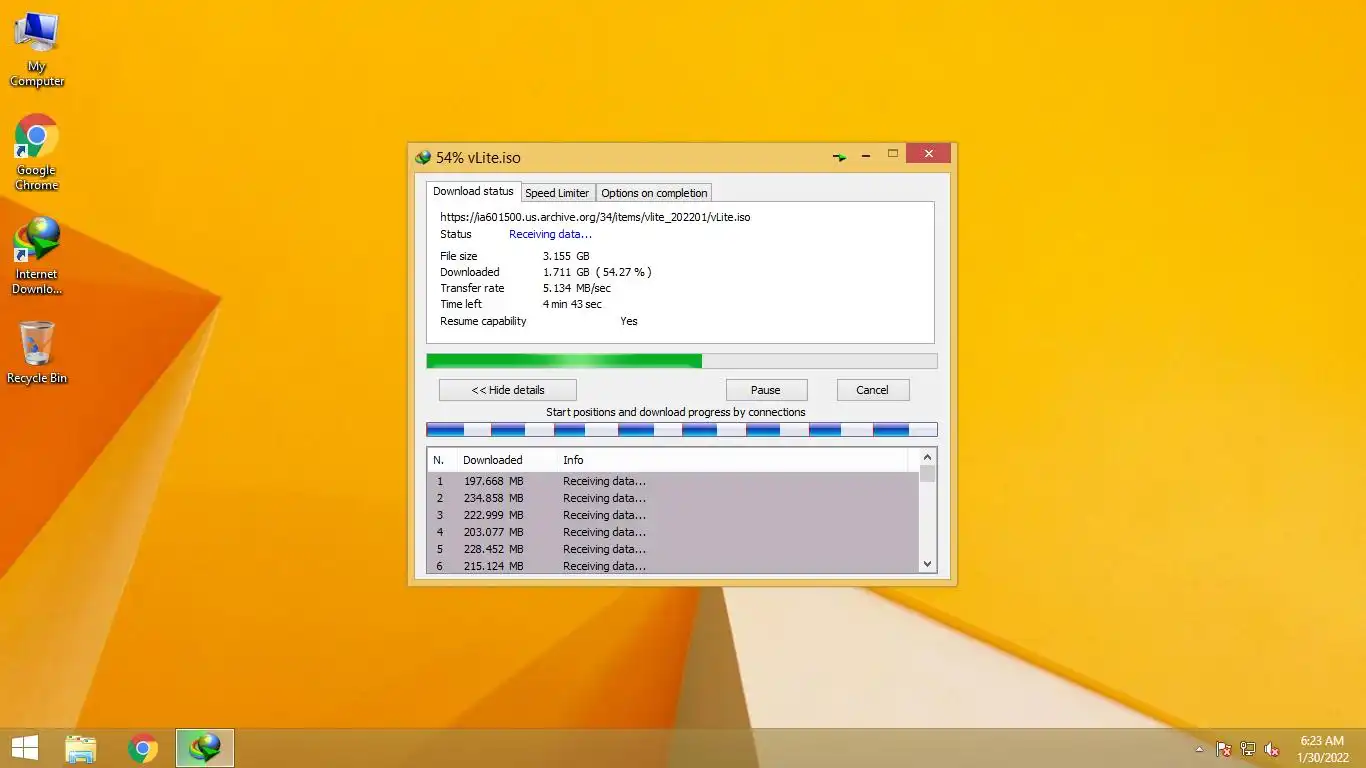Screen dimensions: 1366x768
Task: Click the archive.org download URL text
Action: (x=595, y=216)
